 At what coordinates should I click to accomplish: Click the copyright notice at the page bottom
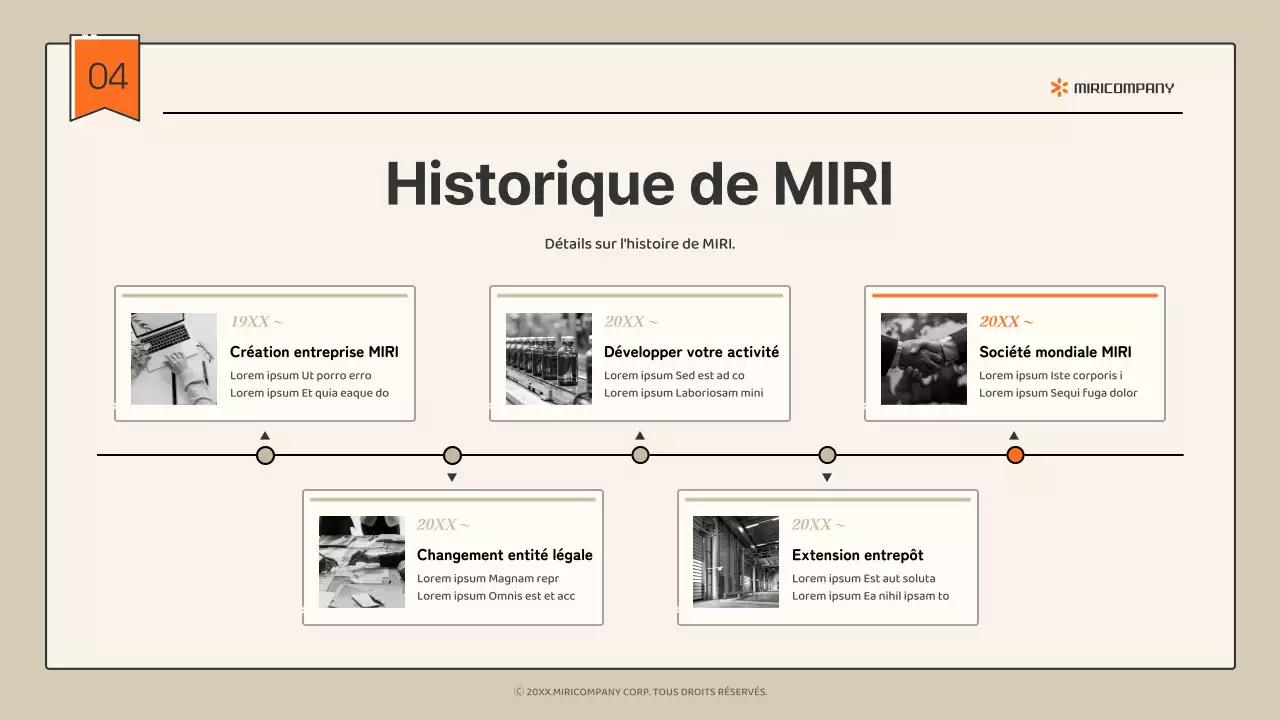(x=640, y=691)
